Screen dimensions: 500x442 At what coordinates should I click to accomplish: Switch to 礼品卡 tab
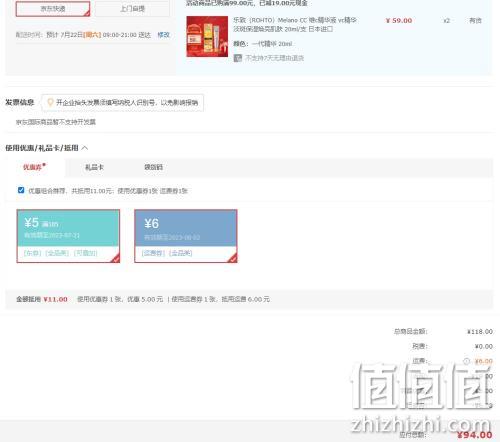[94, 167]
